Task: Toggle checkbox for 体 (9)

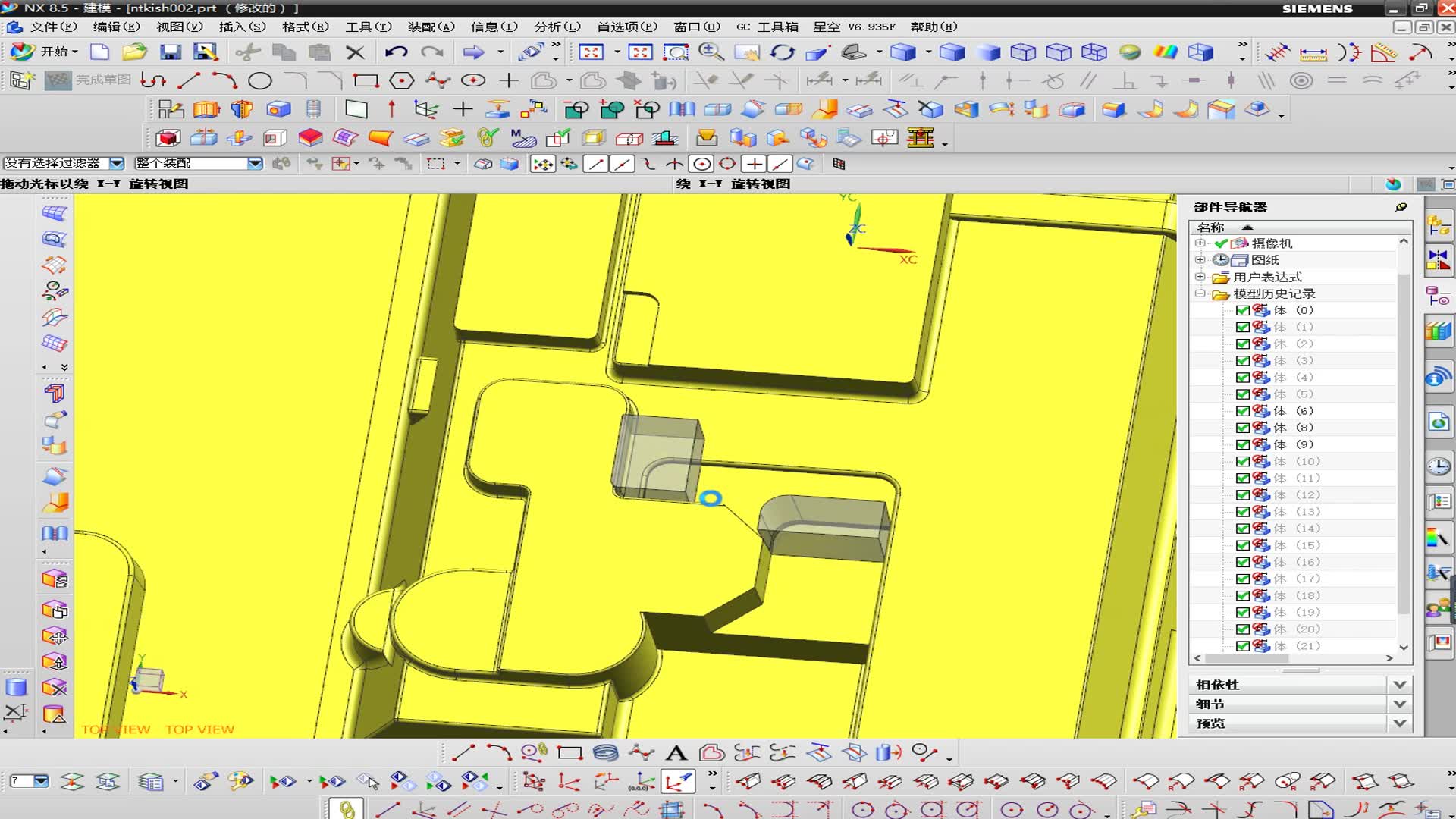Action: pos(1242,444)
